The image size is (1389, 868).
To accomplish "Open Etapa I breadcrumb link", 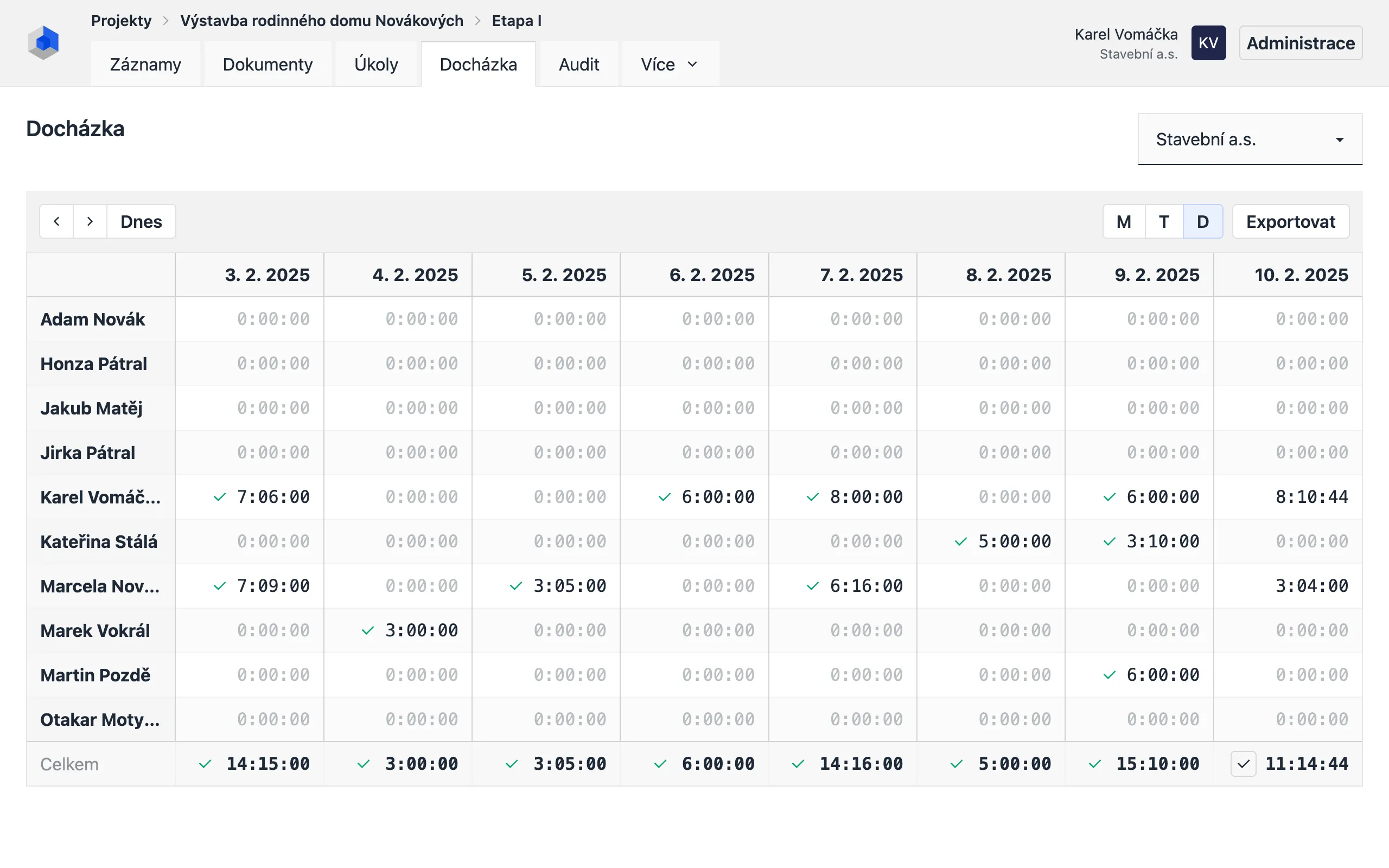I will tap(517, 21).
